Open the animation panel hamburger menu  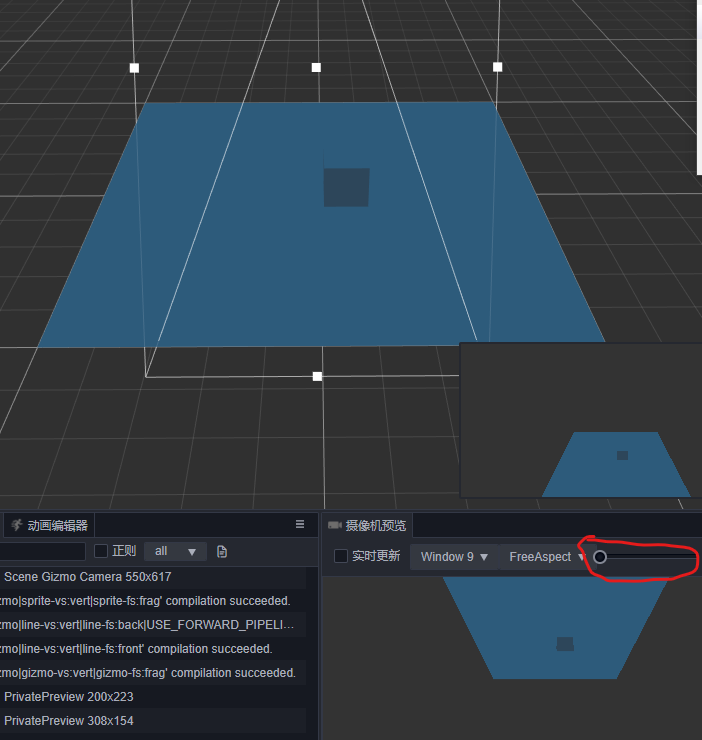point(300,524)
